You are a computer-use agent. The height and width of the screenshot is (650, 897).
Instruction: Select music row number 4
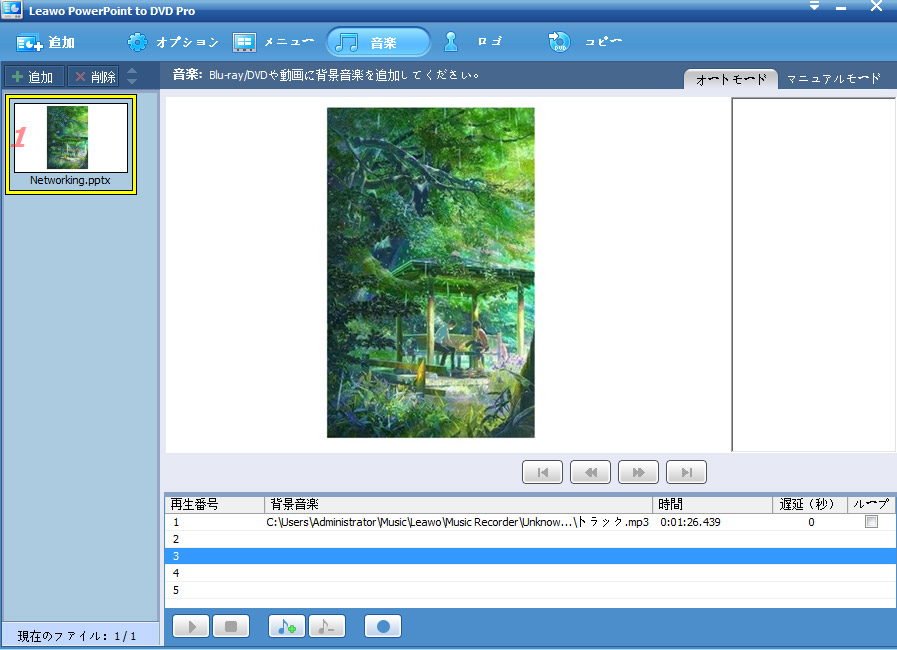530,573
